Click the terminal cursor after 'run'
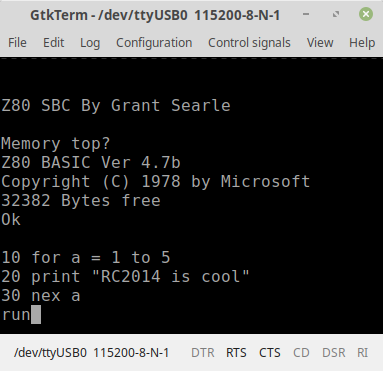The width and height of the screenshot is (383, 371). coord(36,314)
